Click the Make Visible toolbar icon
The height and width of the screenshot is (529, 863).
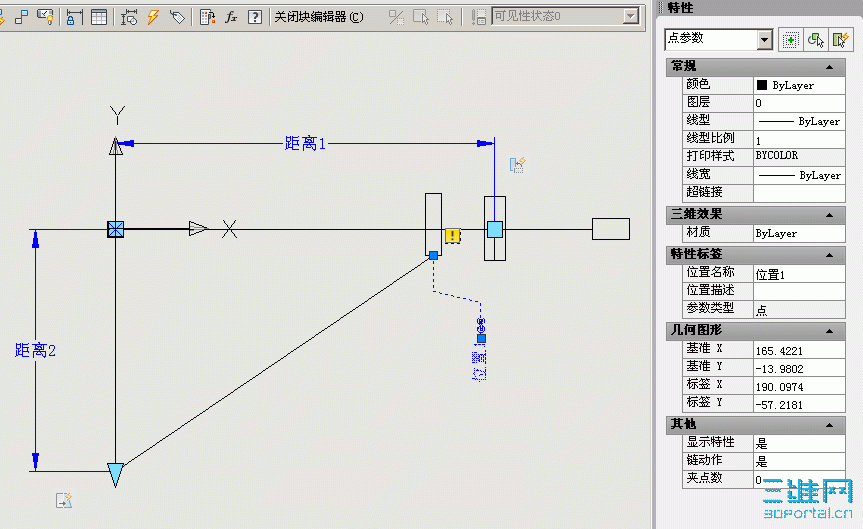tap(420, 17)
